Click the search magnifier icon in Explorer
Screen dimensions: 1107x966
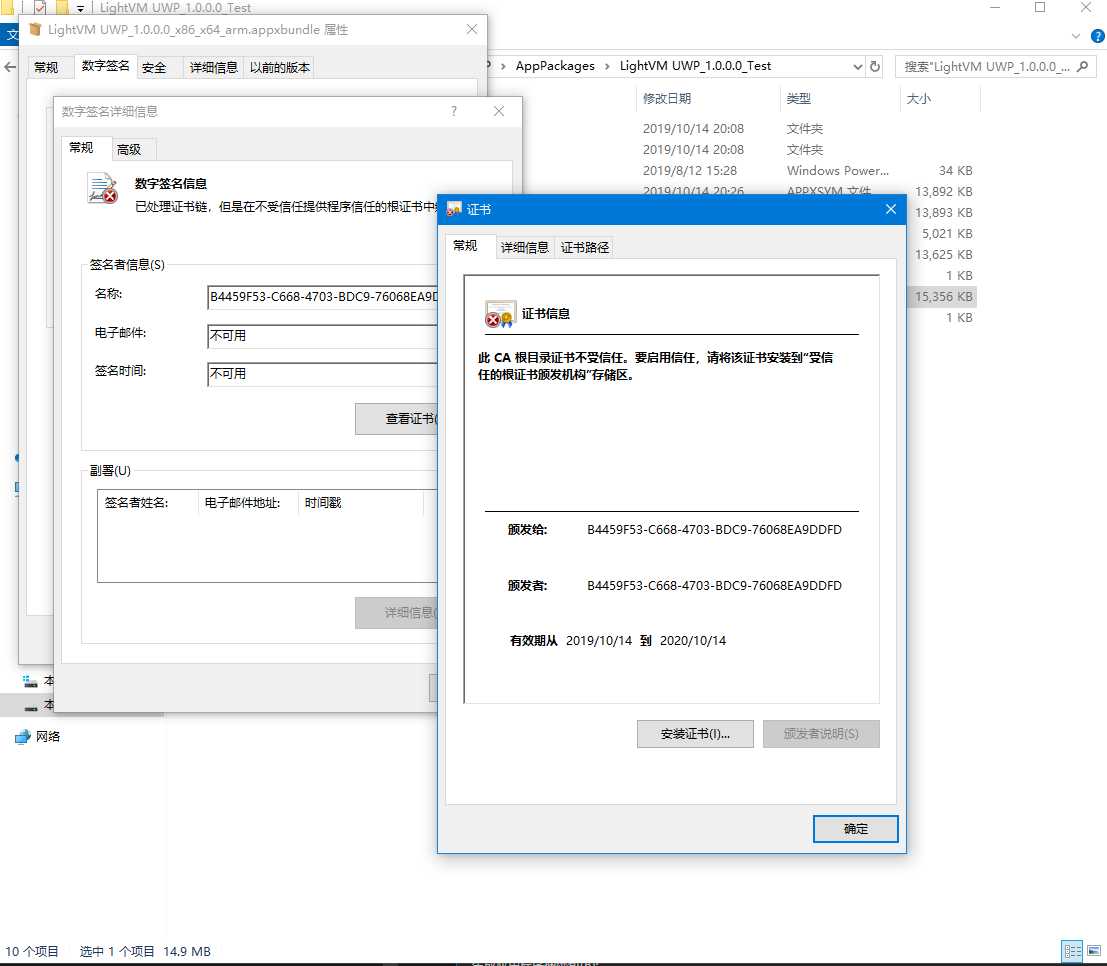(x=1083, y=66)
